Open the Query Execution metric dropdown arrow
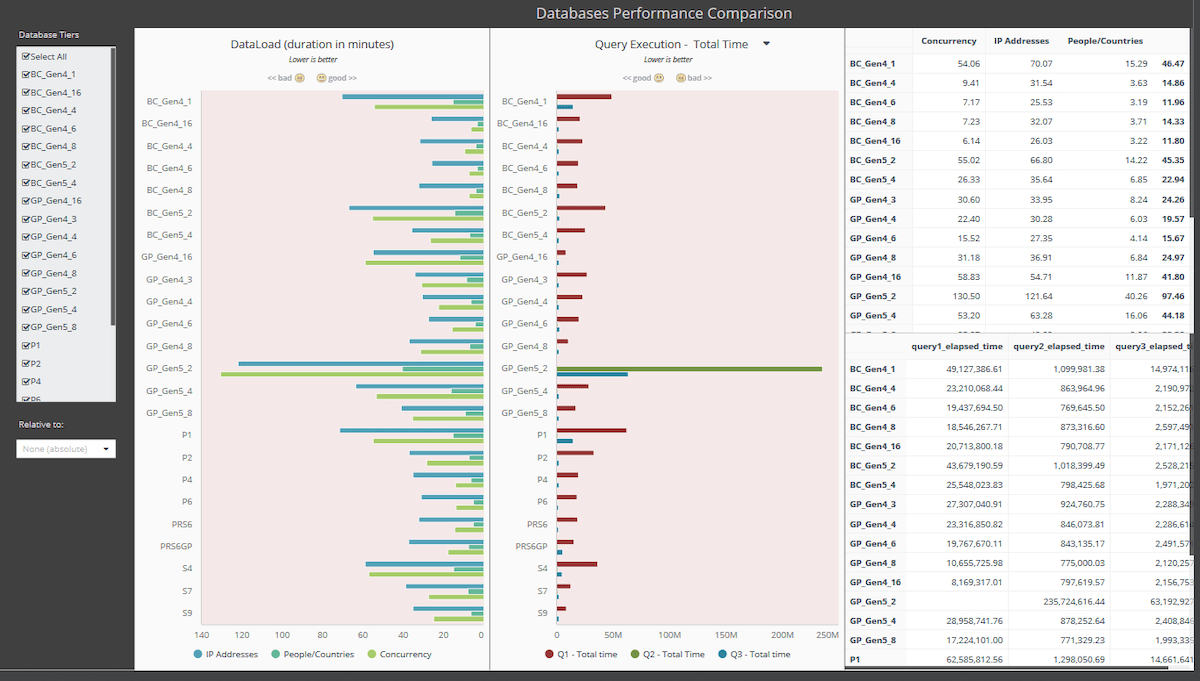The image size is (1200, 681). click(766, 44)
